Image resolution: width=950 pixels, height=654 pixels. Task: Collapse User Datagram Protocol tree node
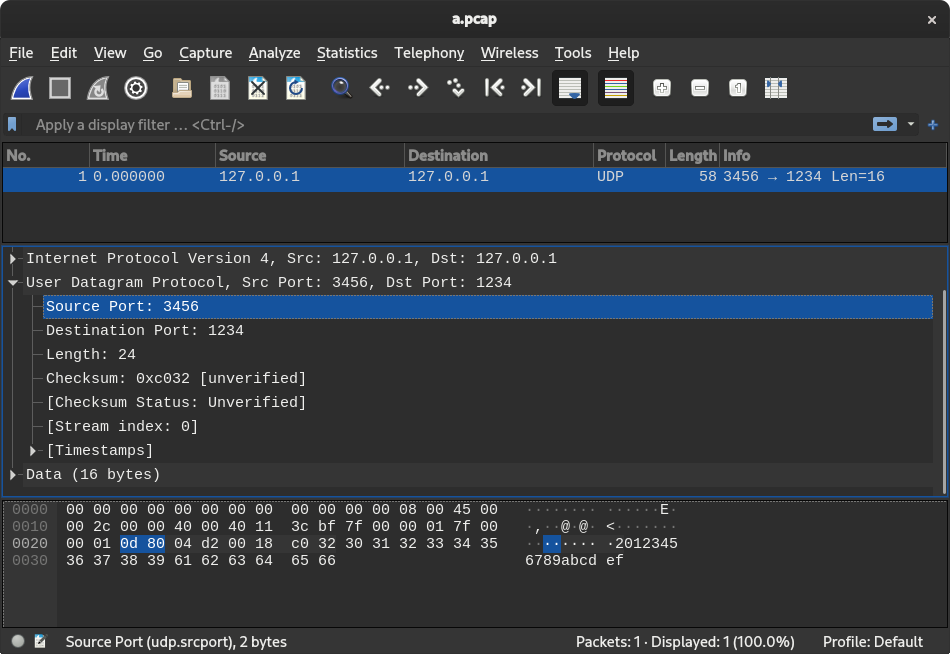[x=13, y=283]
